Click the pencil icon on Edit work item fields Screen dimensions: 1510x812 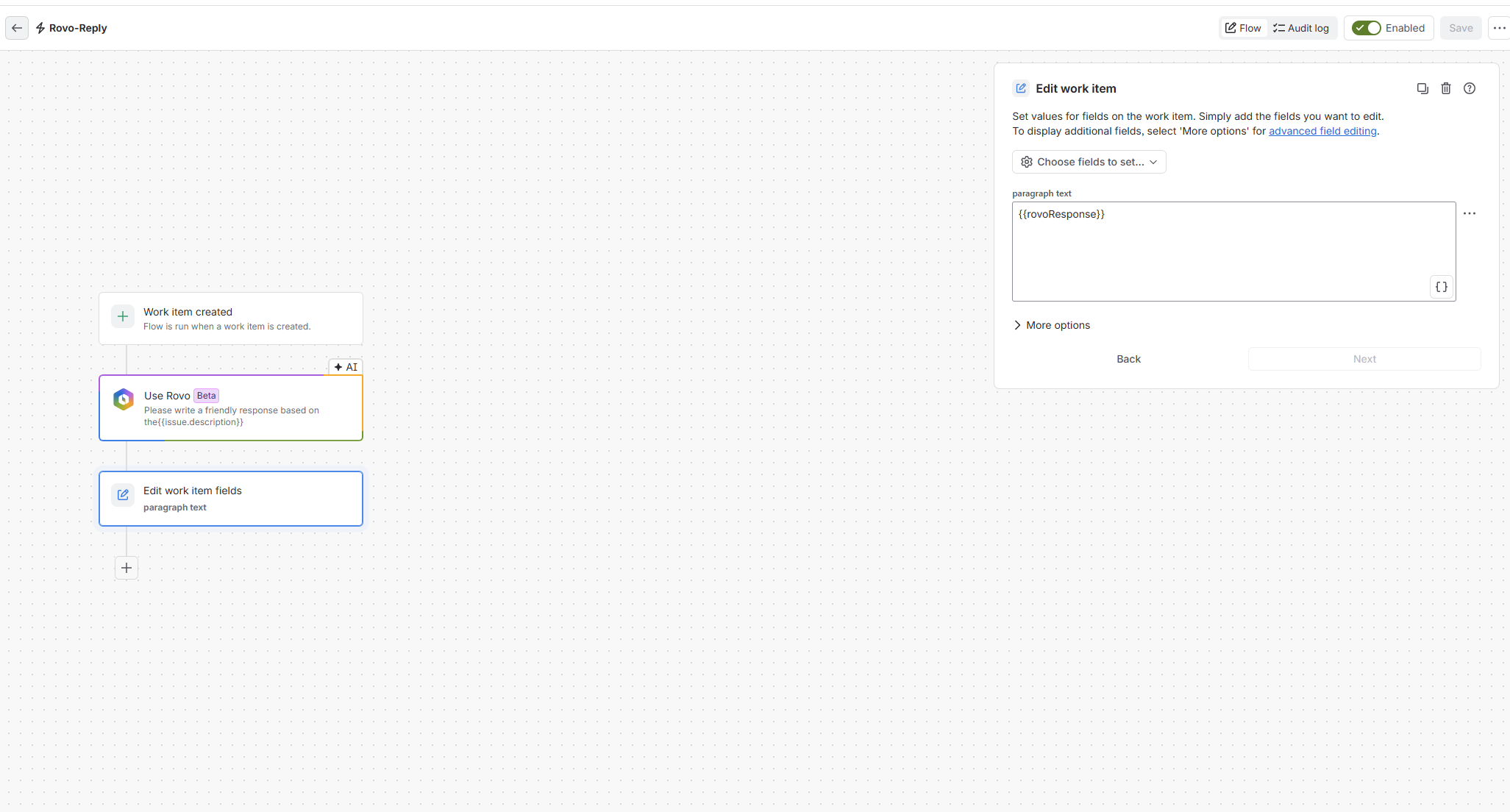(123, 495)
